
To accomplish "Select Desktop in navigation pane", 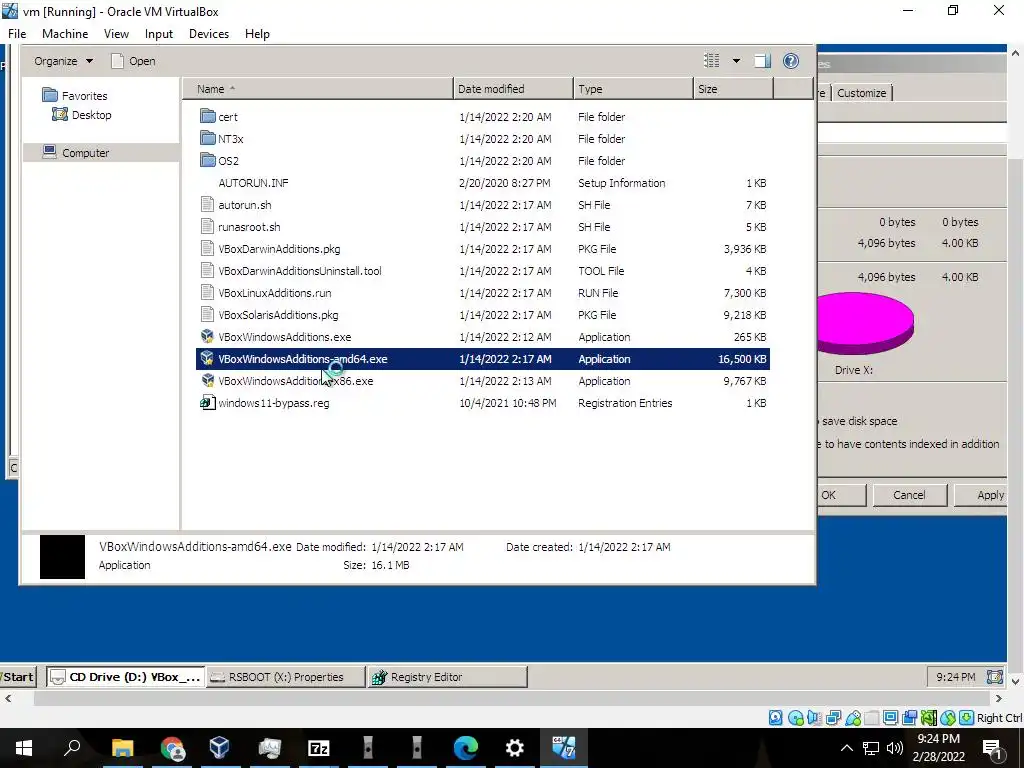I will click(82, 115).
